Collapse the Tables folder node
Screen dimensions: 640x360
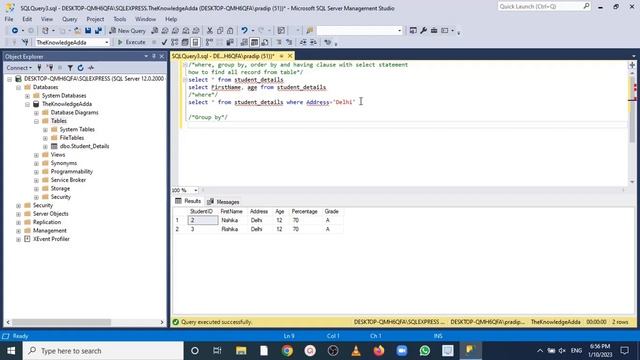tap(36, 121)
